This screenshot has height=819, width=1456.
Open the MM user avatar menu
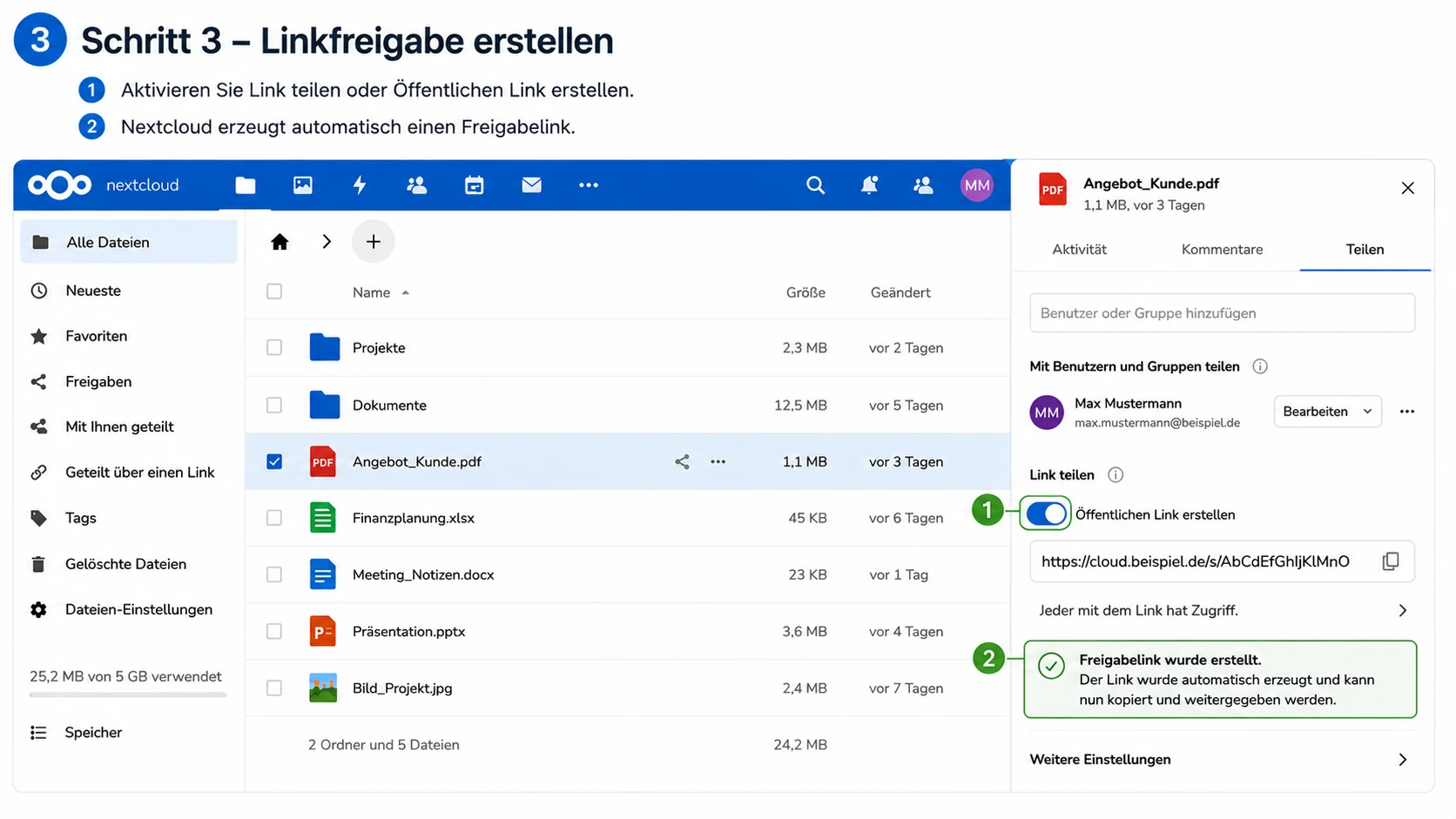click(977, 185)
